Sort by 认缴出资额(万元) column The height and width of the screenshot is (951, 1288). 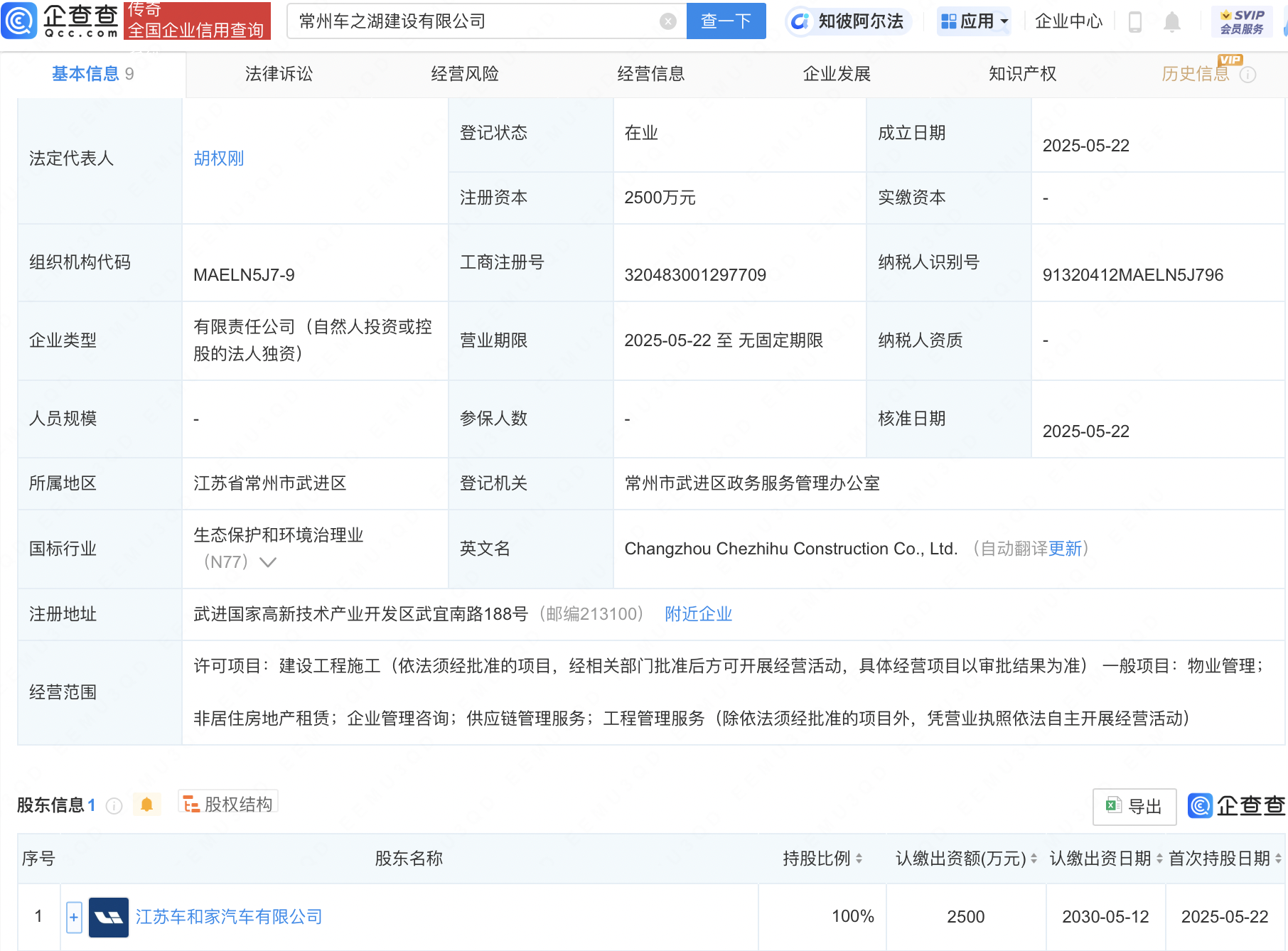point(1034,859)
